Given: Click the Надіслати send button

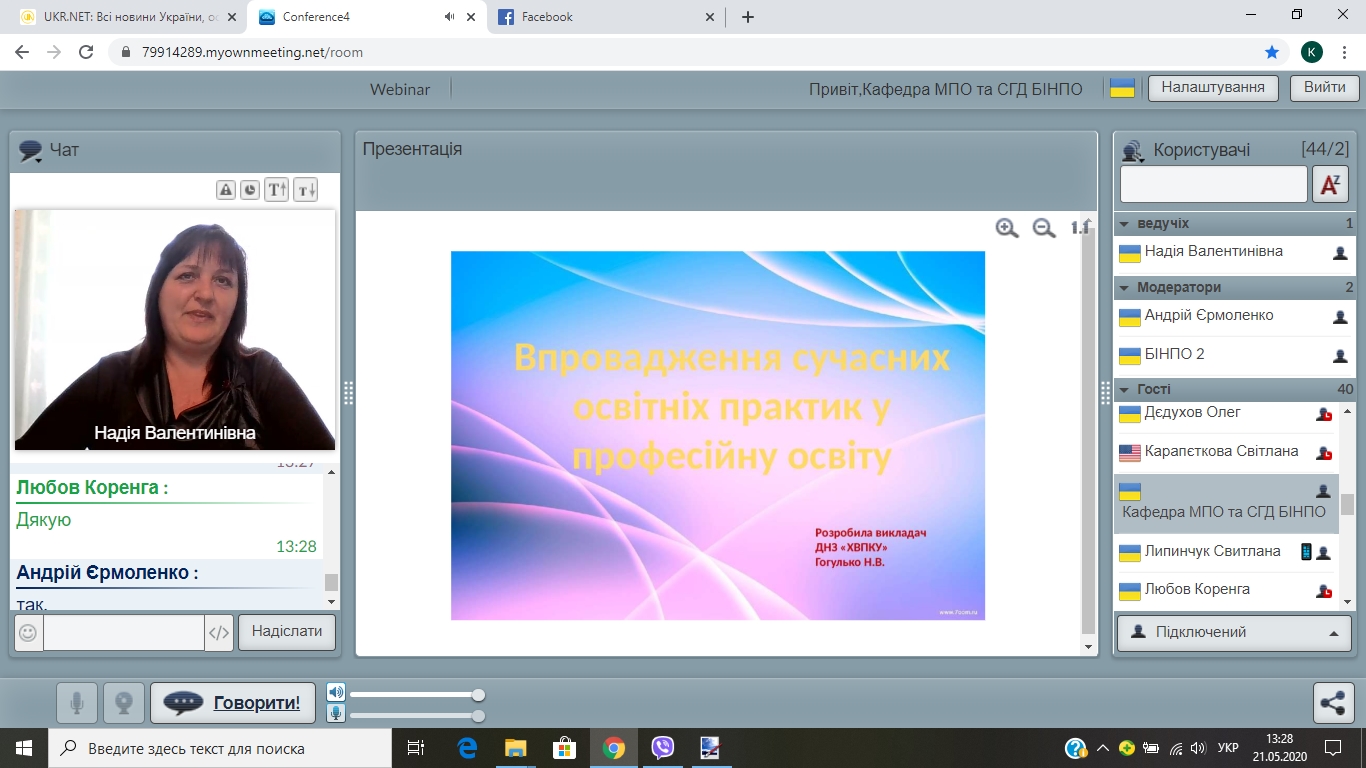Looking at the screenshot, I should pos(286,633).
